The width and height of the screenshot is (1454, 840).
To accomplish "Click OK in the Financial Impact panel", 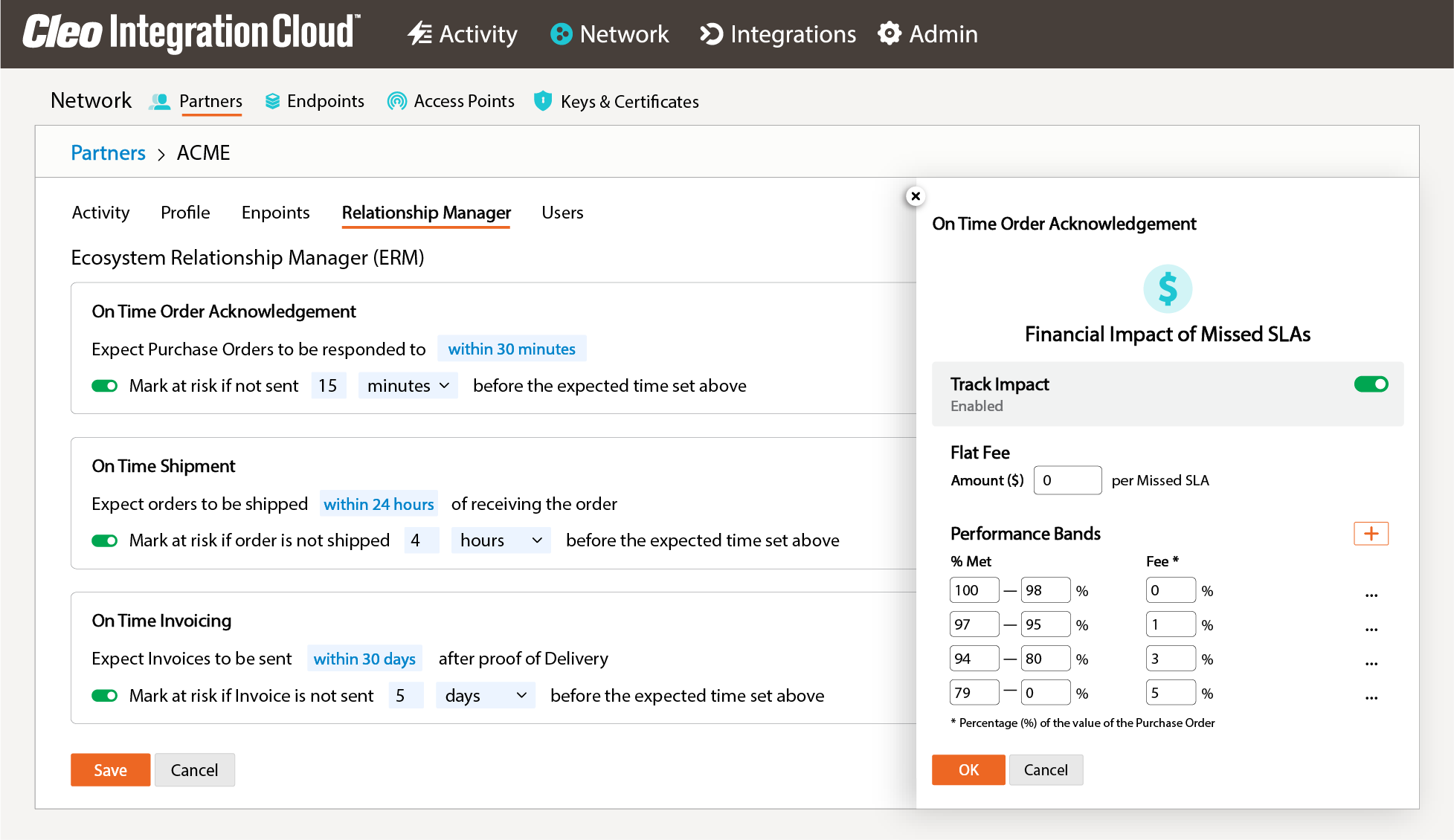I will click(968, 770).
